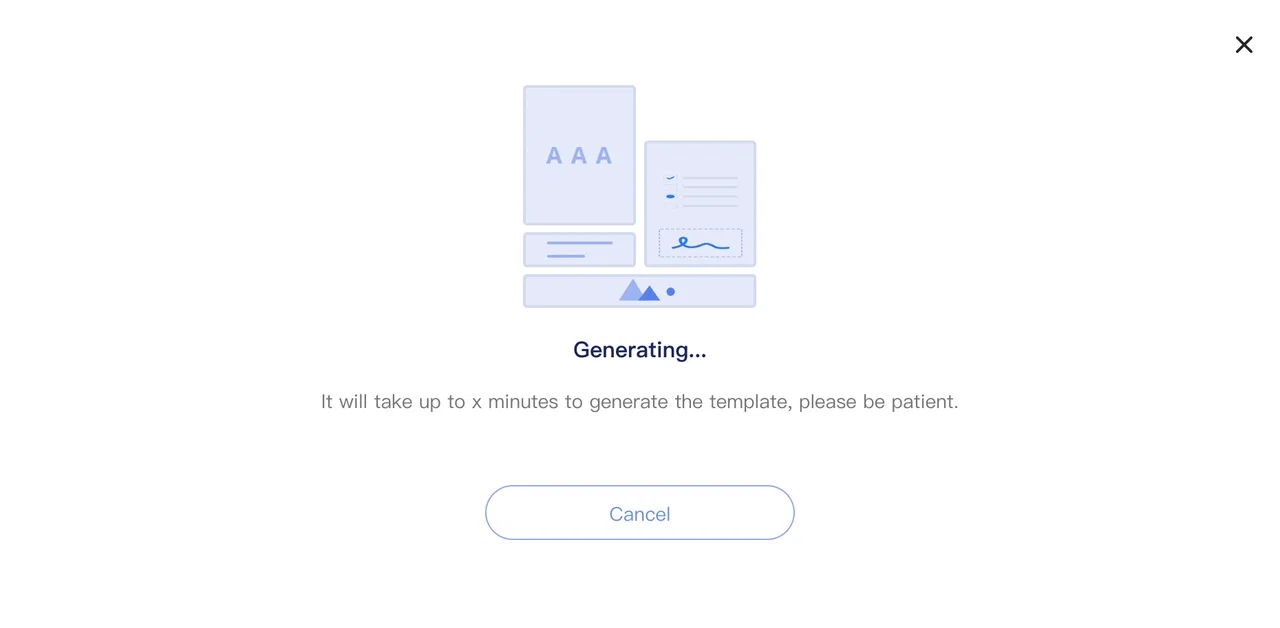
Task: Click the signature scribble box
Action: [700, 243]
